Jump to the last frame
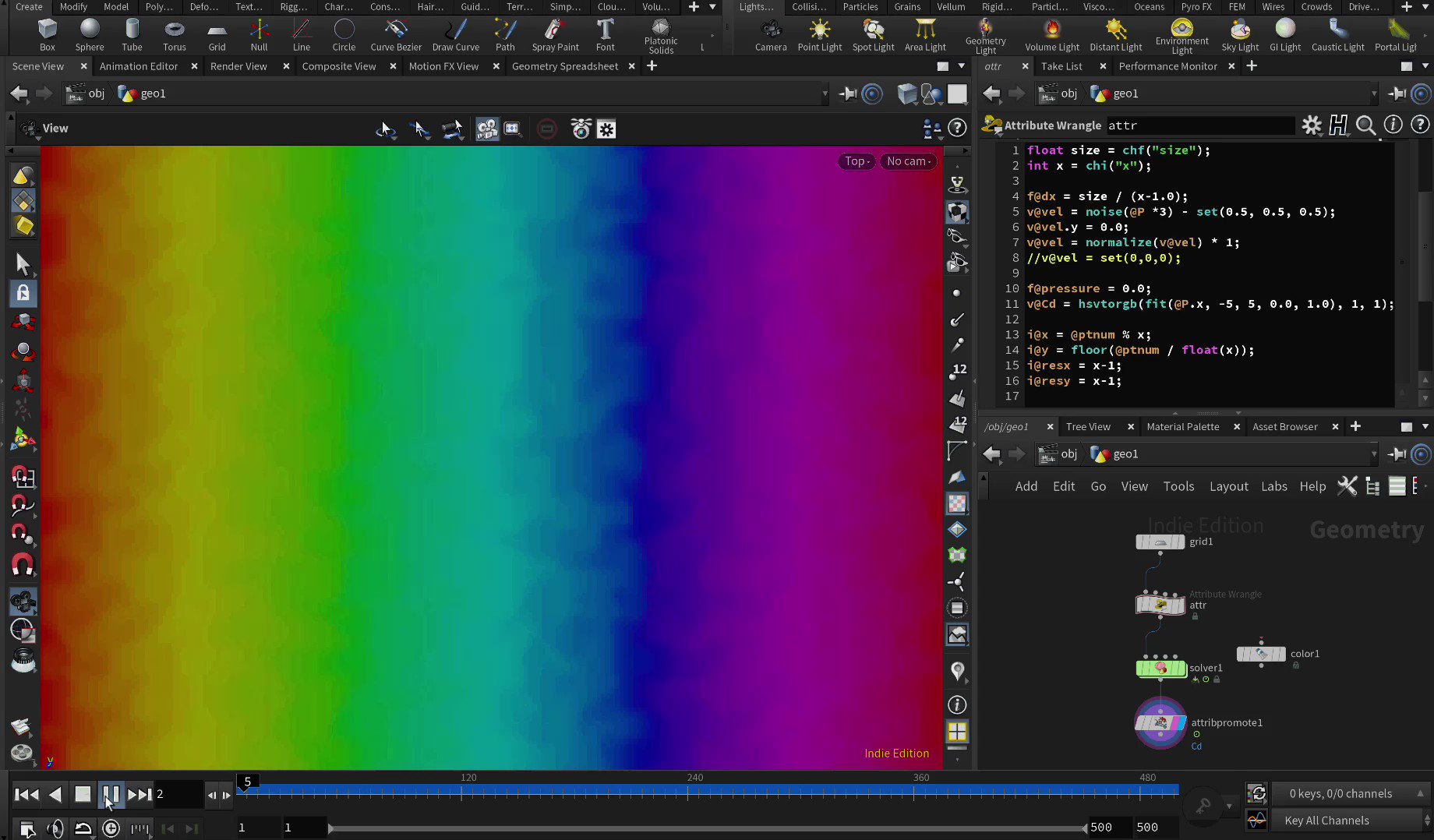The image size is (1434, 840). click(140, 795)
